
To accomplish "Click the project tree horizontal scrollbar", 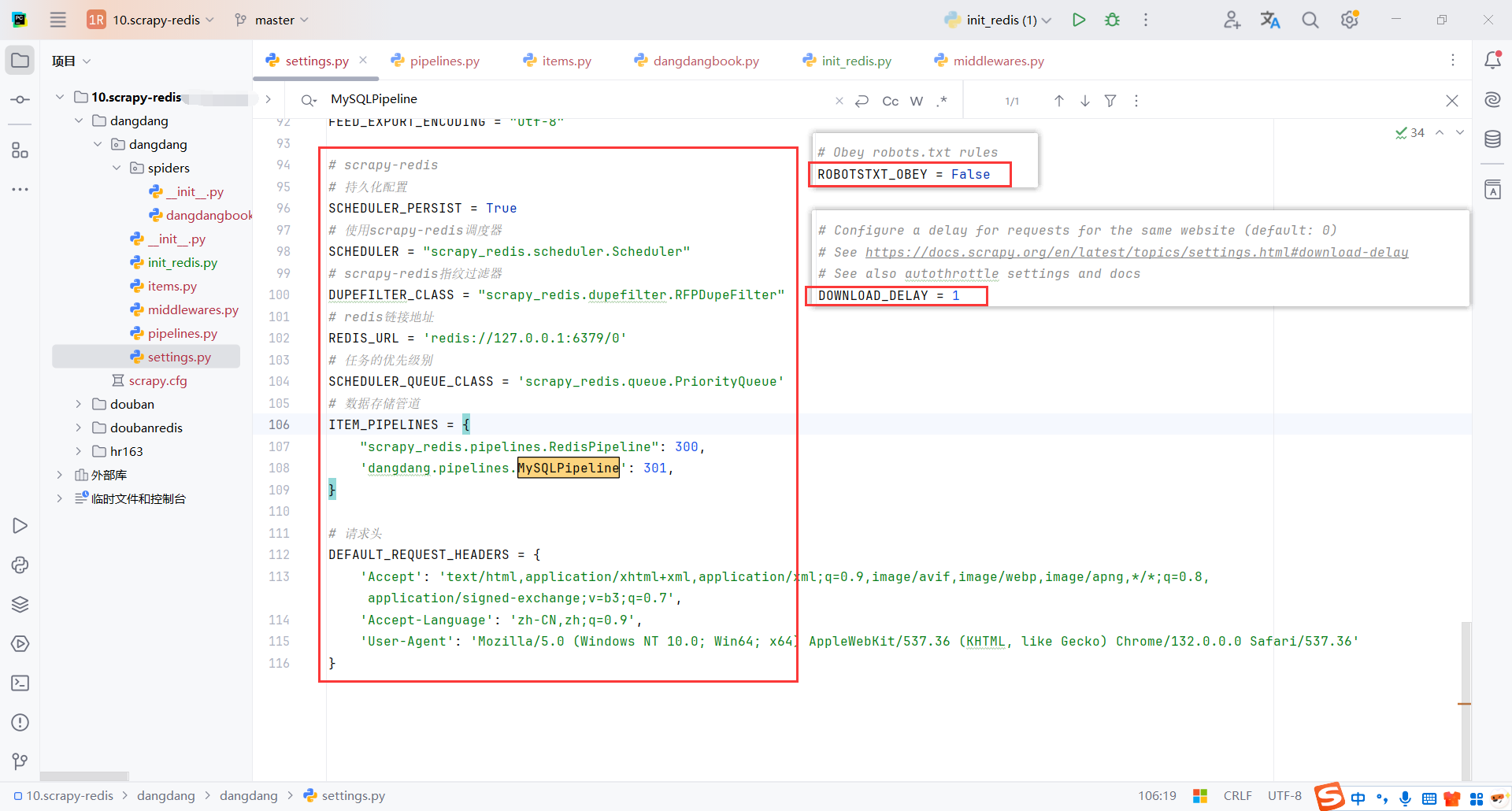I will (84, 776).
